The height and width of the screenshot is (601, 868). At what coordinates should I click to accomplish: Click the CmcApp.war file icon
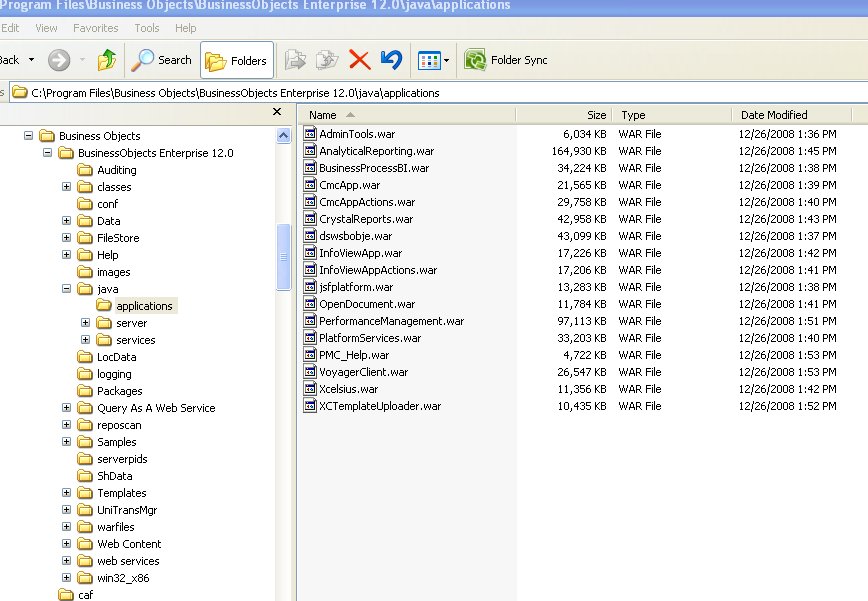click(310, 184)
